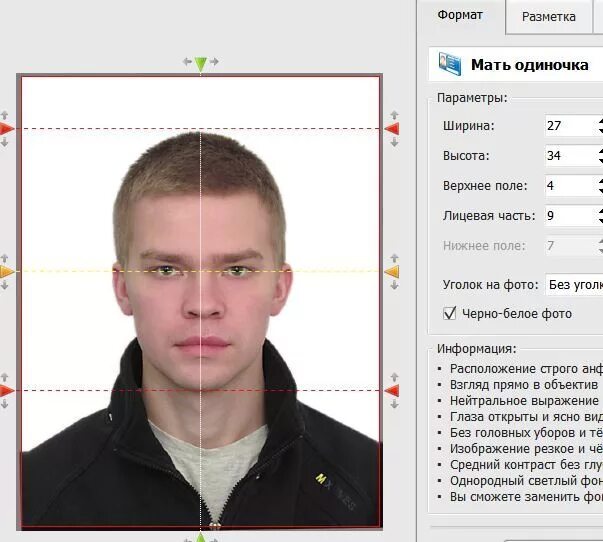This screenshot has height=542, width=603.
Task: Click the Высота: label
Action: tap(466, 155)
